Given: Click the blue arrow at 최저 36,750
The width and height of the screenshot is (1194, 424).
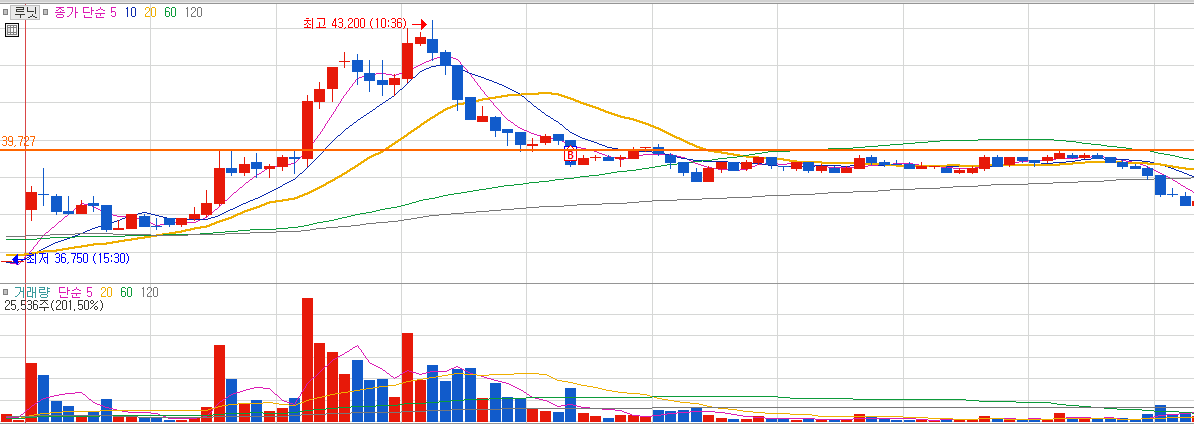Looking at the screenshot, I should [14, 259].
